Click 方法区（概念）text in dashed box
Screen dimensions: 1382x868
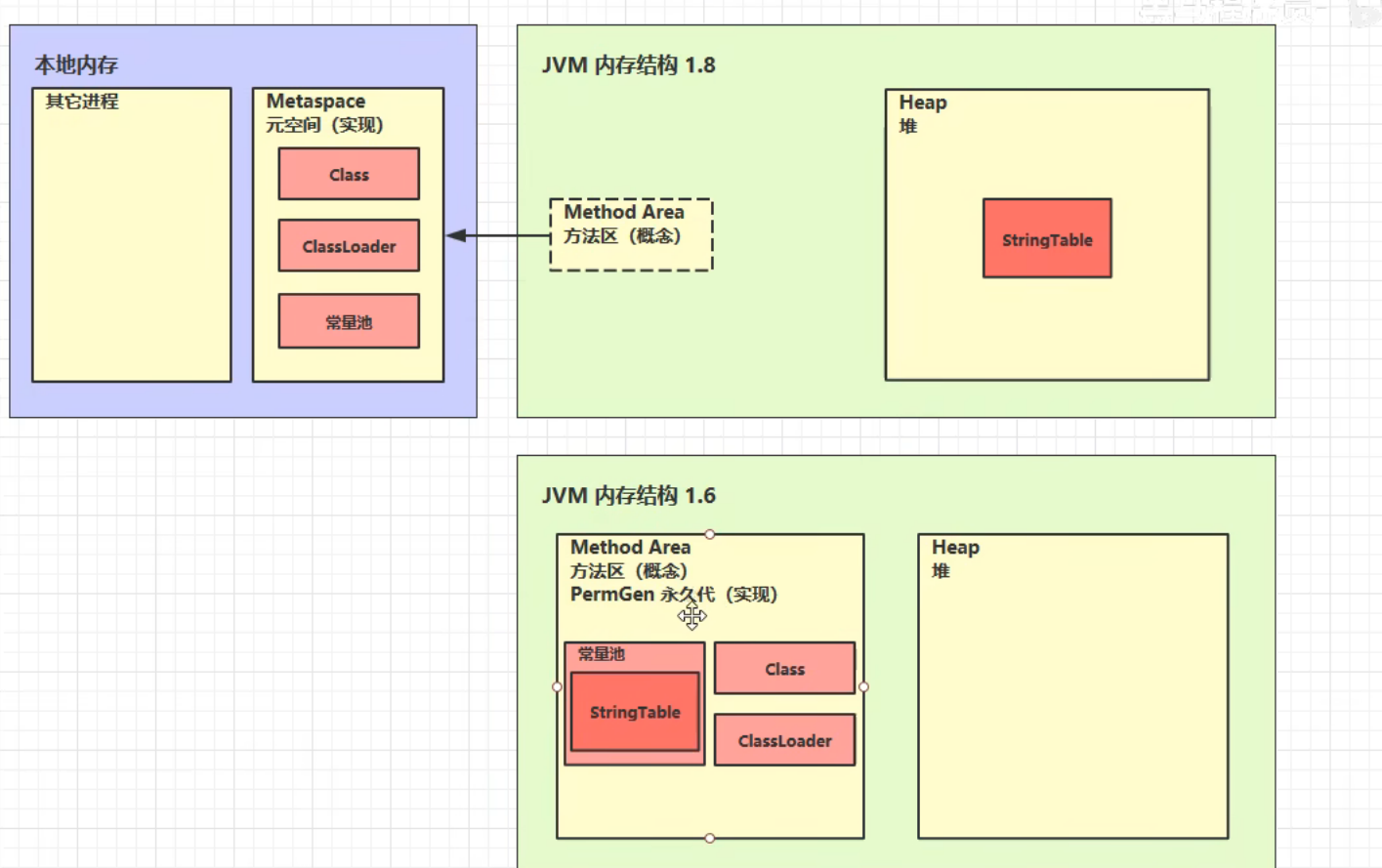(x=622, y=236)
